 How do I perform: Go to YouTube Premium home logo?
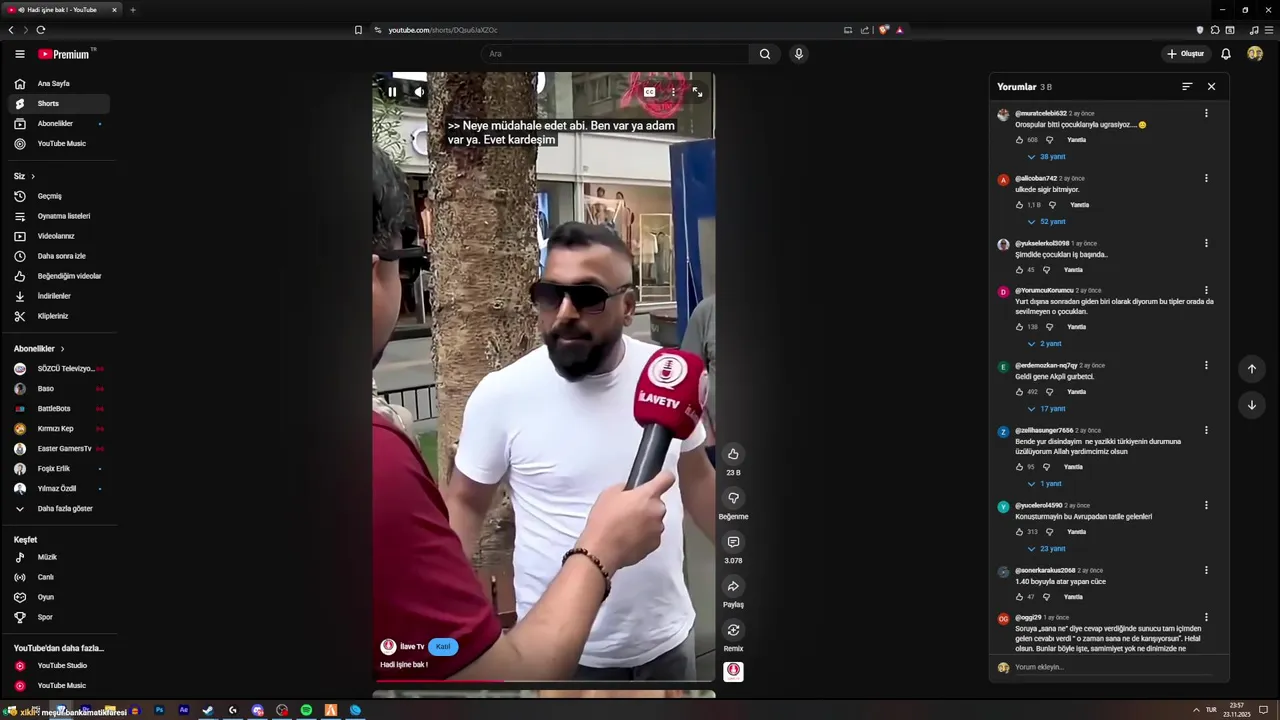click(66, 54)
